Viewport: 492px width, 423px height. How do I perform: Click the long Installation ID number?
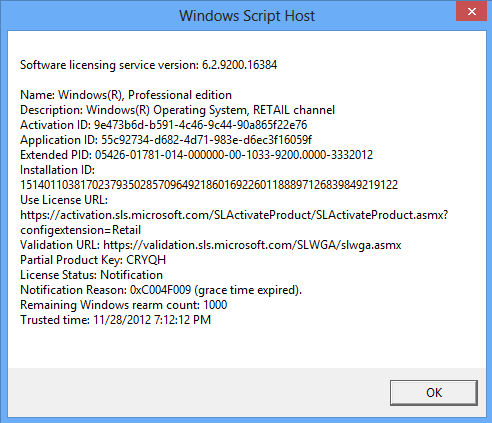tap(209, 185)
